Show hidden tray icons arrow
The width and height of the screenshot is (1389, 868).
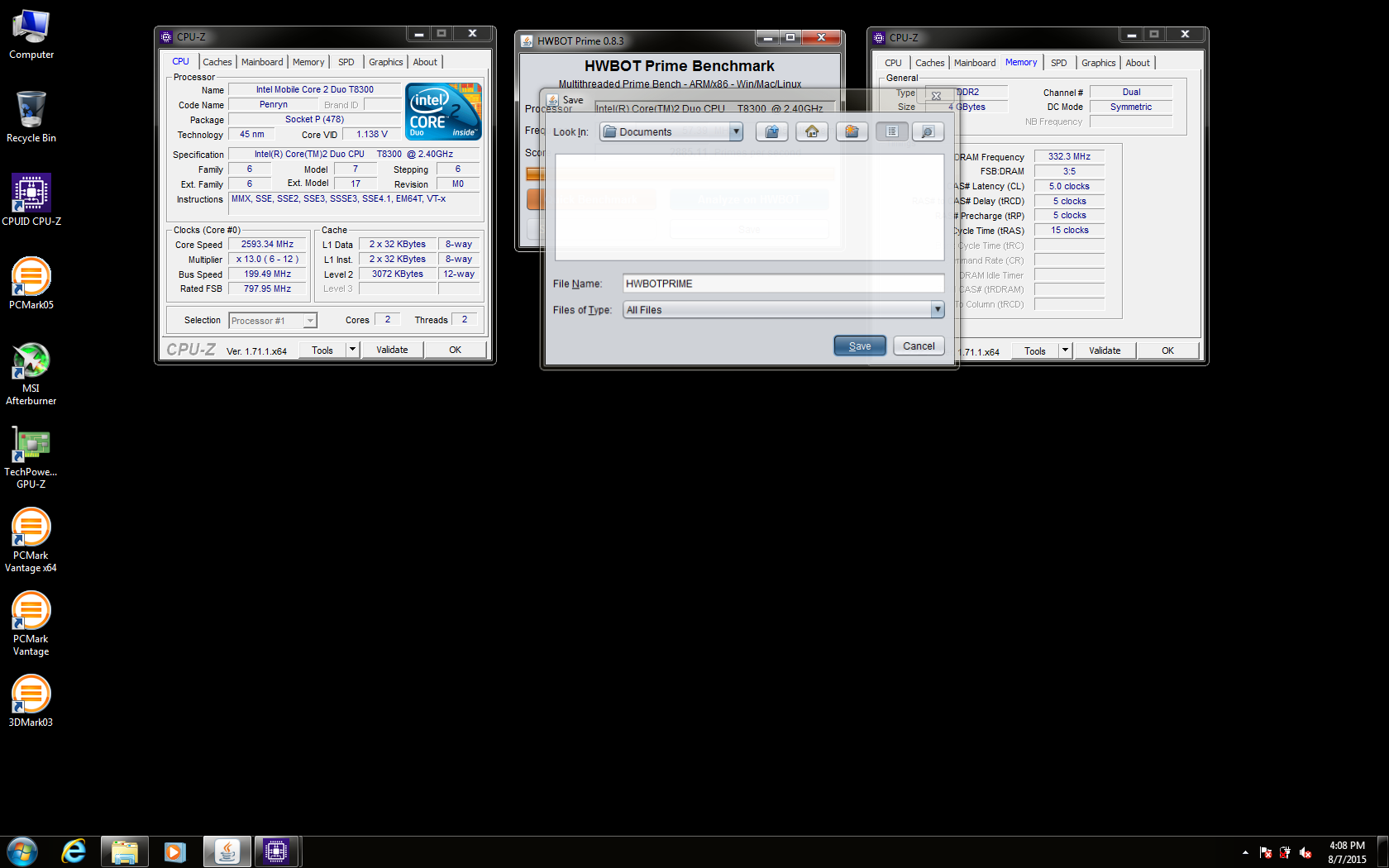pyautogui.click(x=1245, y=852)
